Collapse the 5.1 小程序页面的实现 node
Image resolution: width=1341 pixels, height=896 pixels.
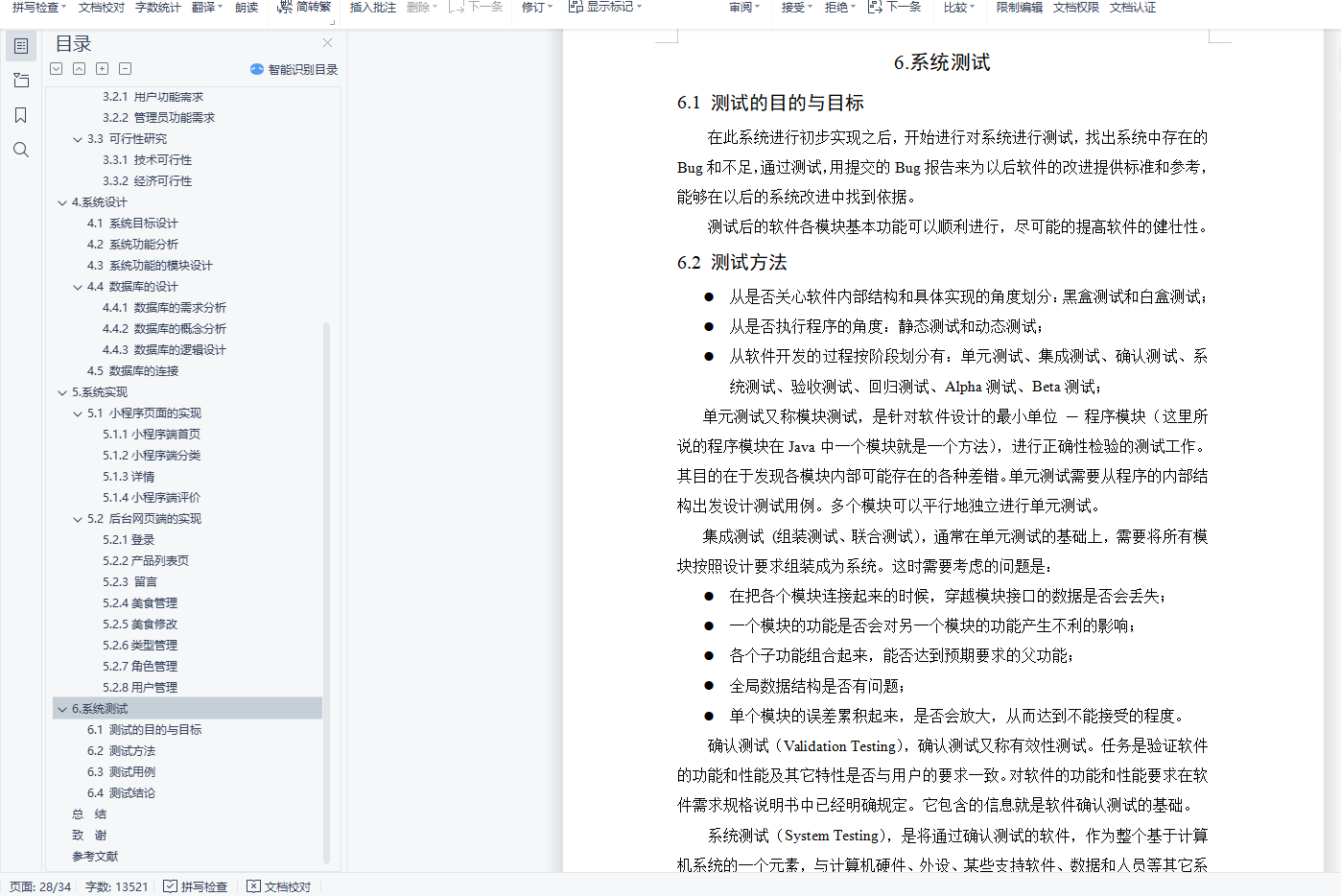coord(78,413)
